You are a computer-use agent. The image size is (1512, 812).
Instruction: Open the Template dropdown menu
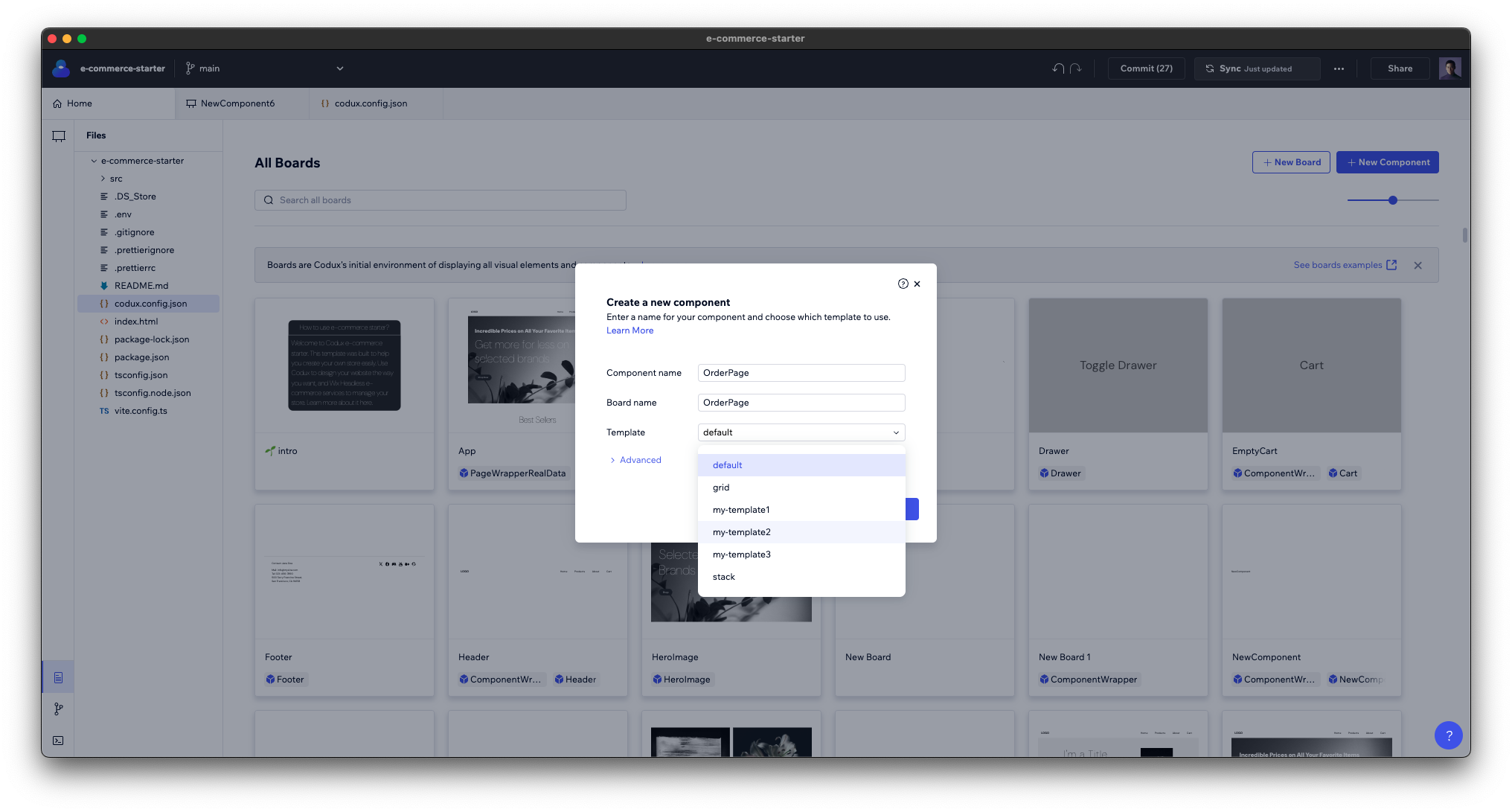point(801,432)
